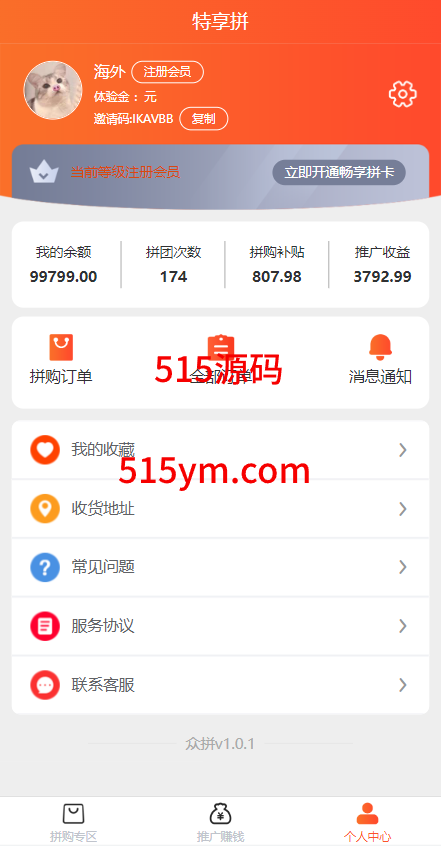Expand the 联系客服 row chevron
Image resolution: width=441 pixels, height=846 pixels.
click(x=403, y=685)
